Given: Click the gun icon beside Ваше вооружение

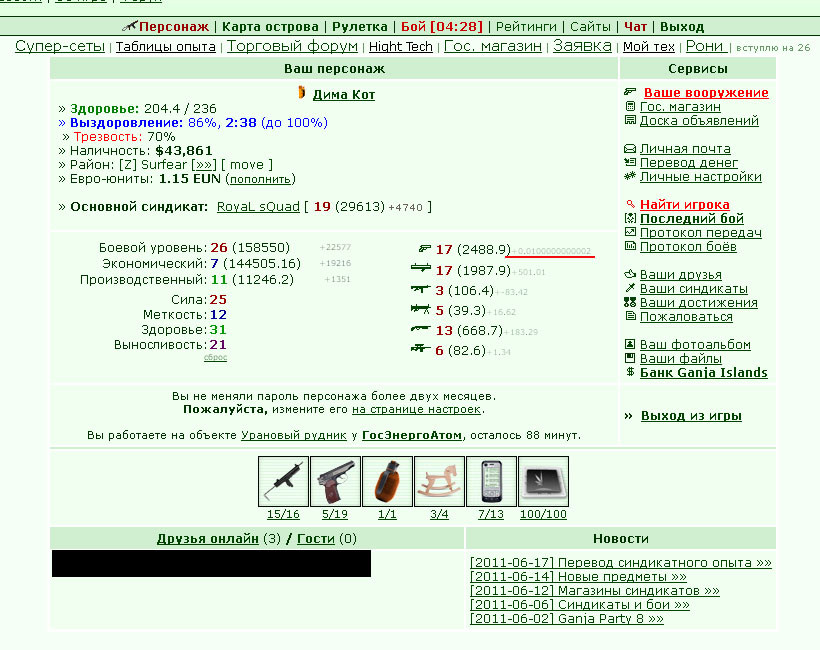Looking at the screenshot, I should pos(630,92).
